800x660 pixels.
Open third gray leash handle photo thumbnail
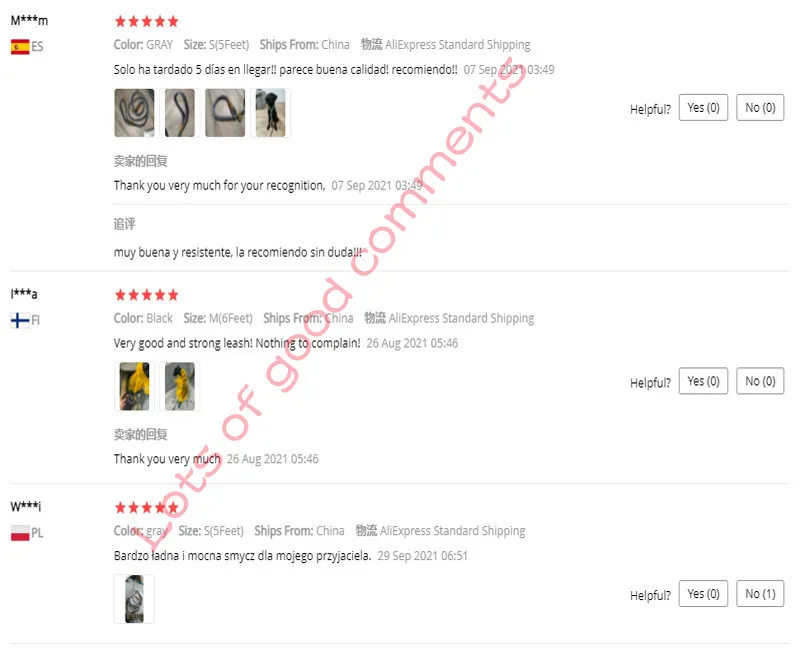225,113
